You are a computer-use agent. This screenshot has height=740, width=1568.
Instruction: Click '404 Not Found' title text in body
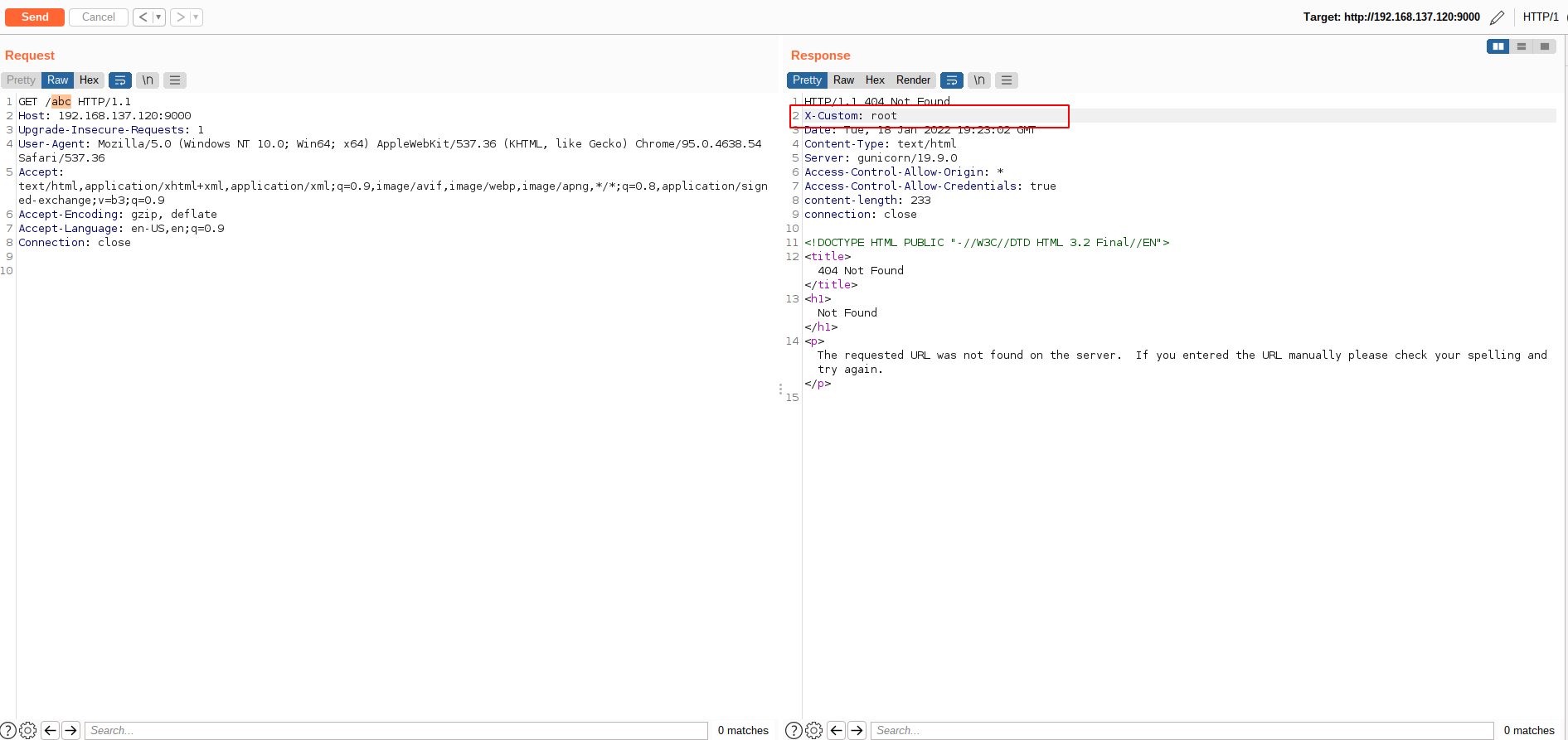[861, 271]
